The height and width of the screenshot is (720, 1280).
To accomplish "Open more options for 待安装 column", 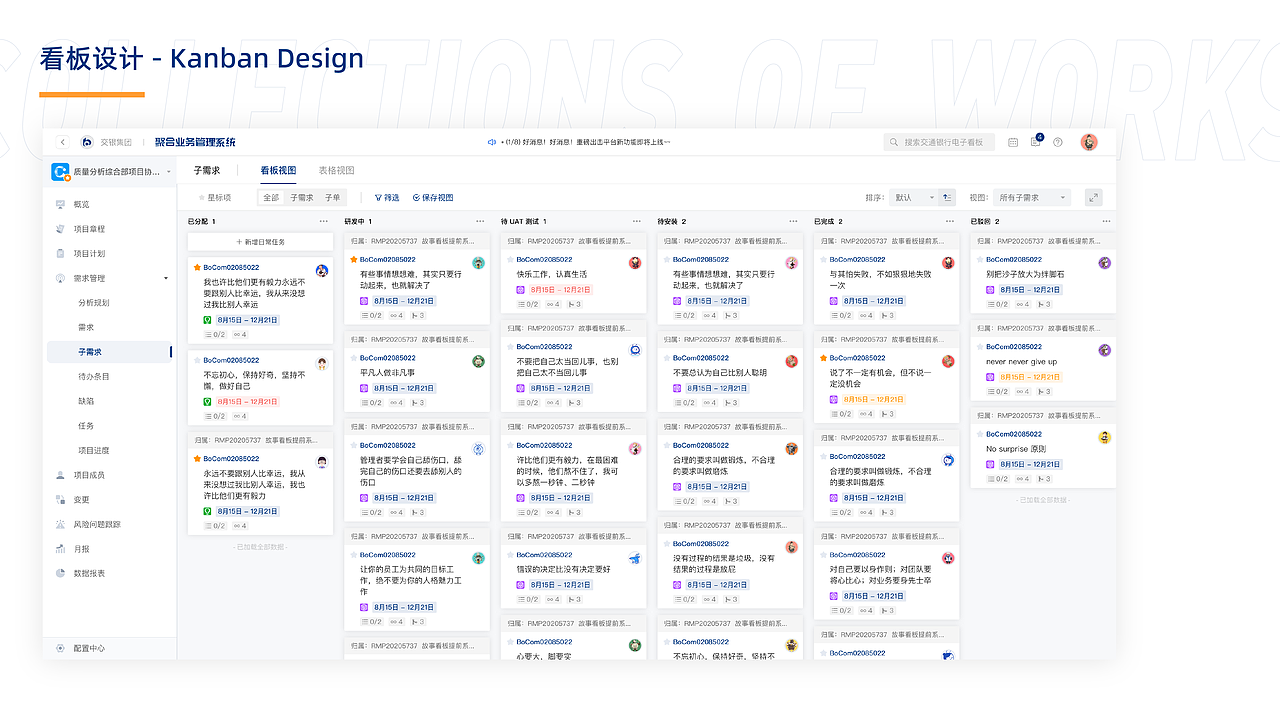I will pos(793,221).
